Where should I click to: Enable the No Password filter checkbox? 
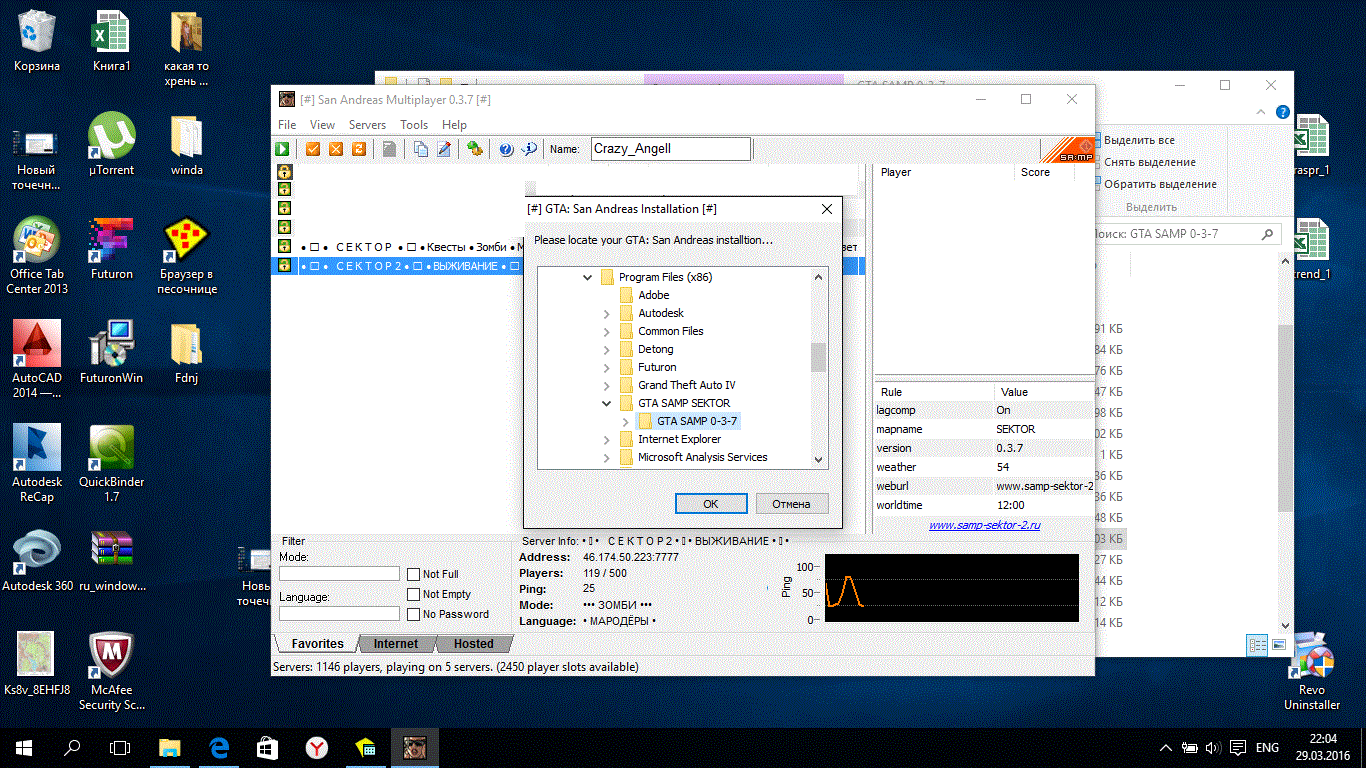[x=414, y=614]
